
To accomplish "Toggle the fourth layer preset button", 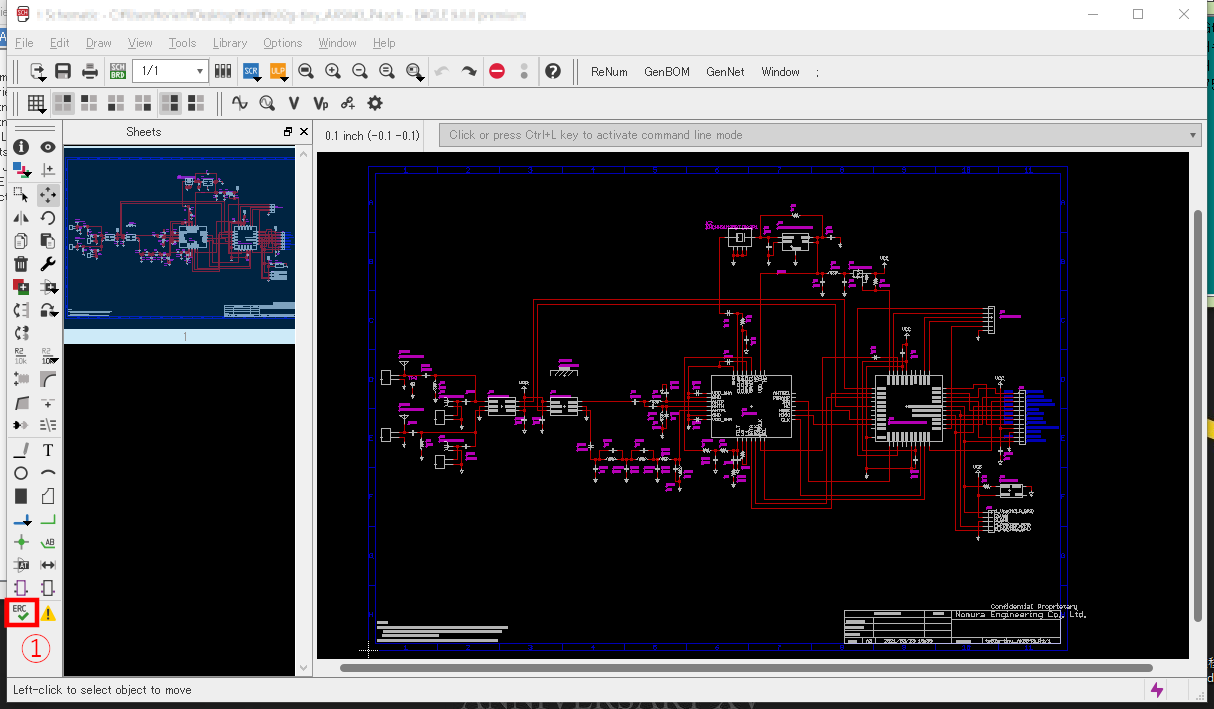I will coord(144,102).
